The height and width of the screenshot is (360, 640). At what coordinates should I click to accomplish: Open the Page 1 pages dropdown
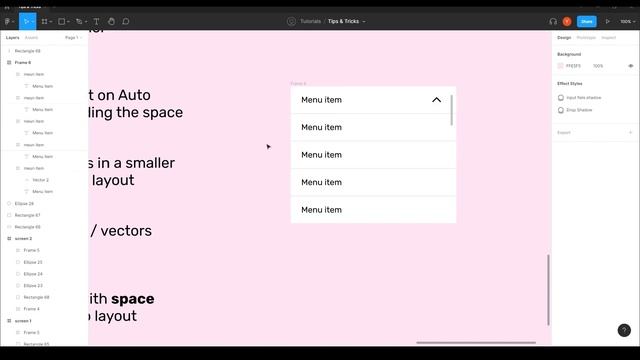pos(73,38)
